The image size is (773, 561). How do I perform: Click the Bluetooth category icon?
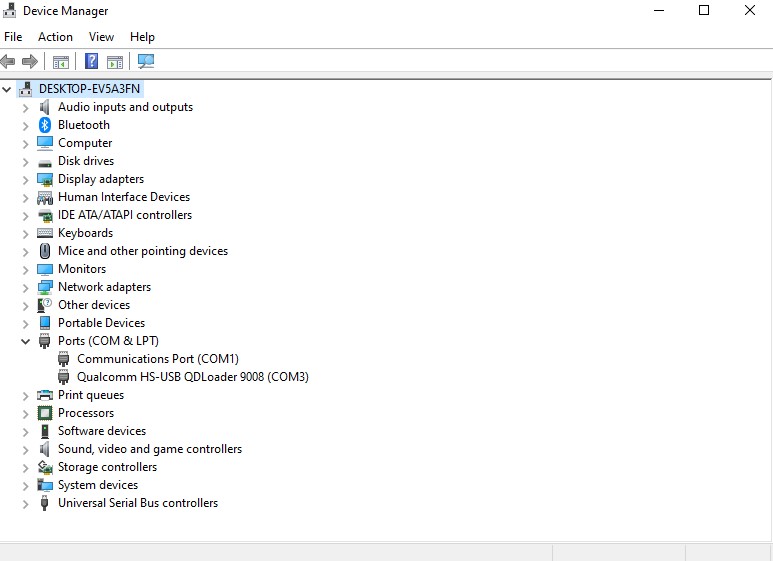pos(45,125)
